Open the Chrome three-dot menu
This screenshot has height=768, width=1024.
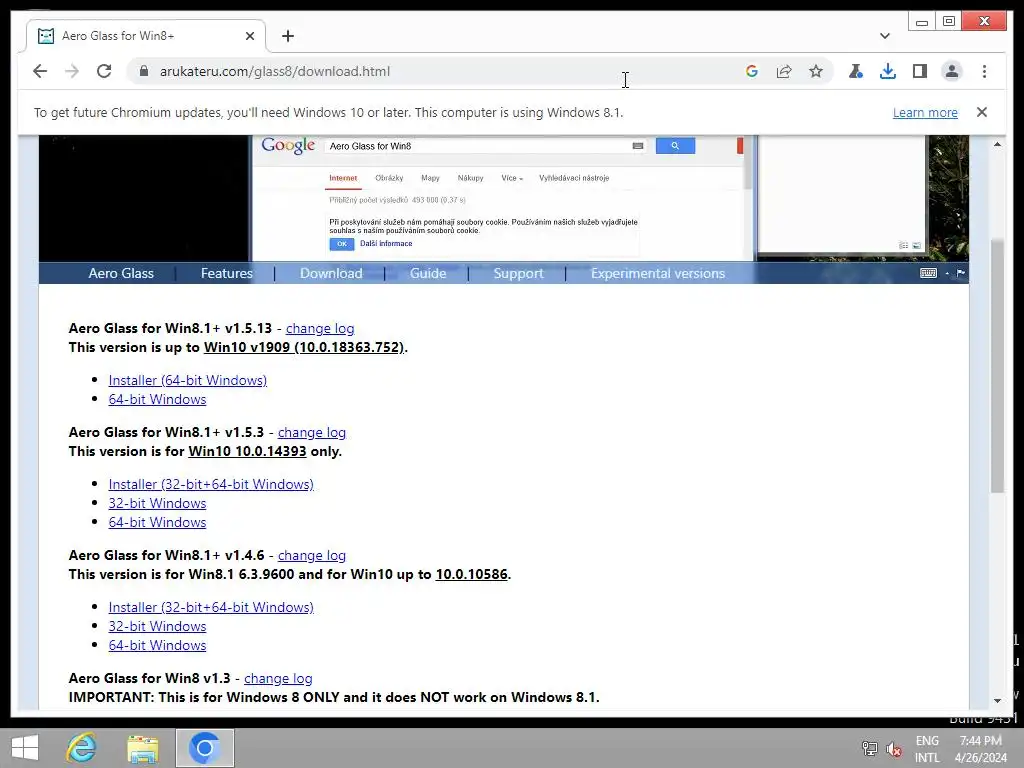pos(984,71)
